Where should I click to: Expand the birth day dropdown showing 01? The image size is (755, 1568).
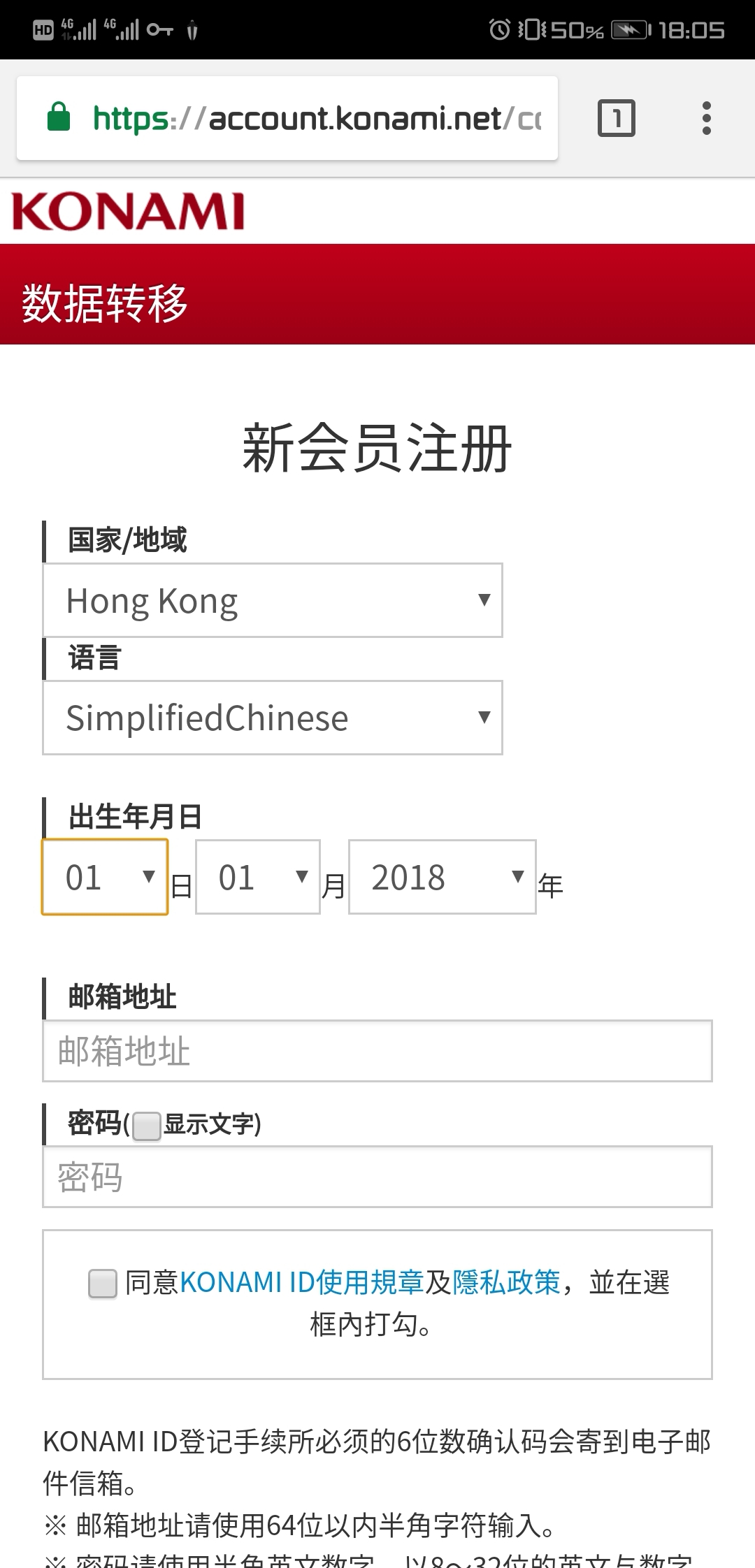coord(105,878)
